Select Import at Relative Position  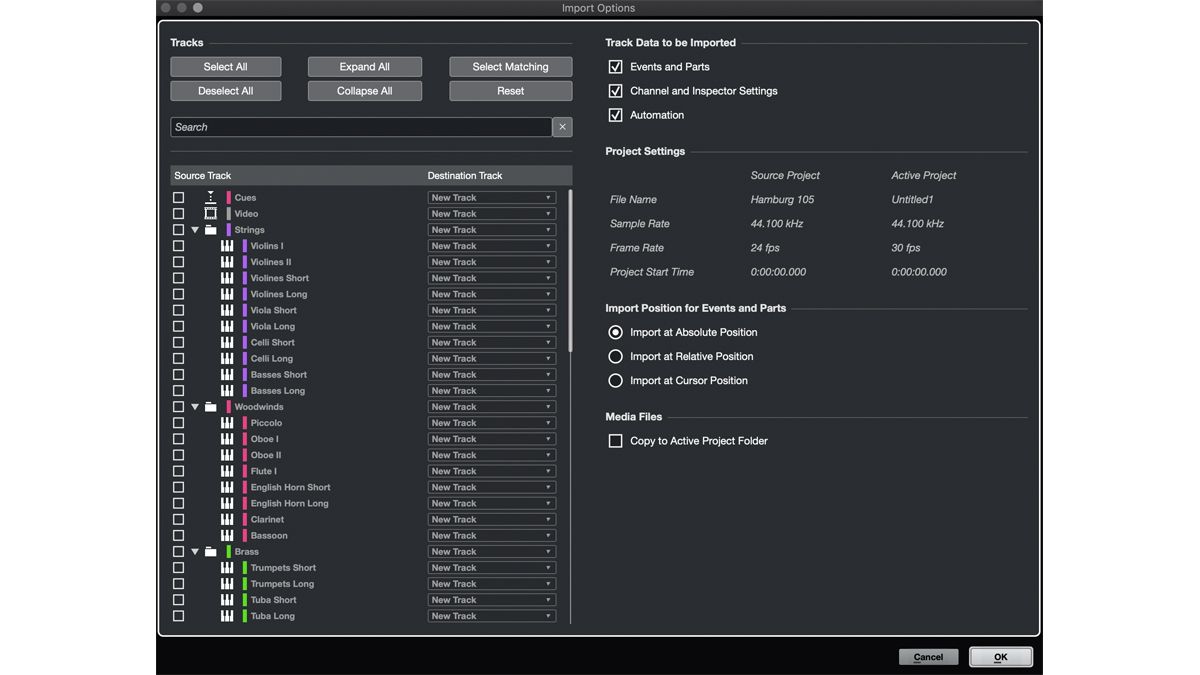point(615,356)
